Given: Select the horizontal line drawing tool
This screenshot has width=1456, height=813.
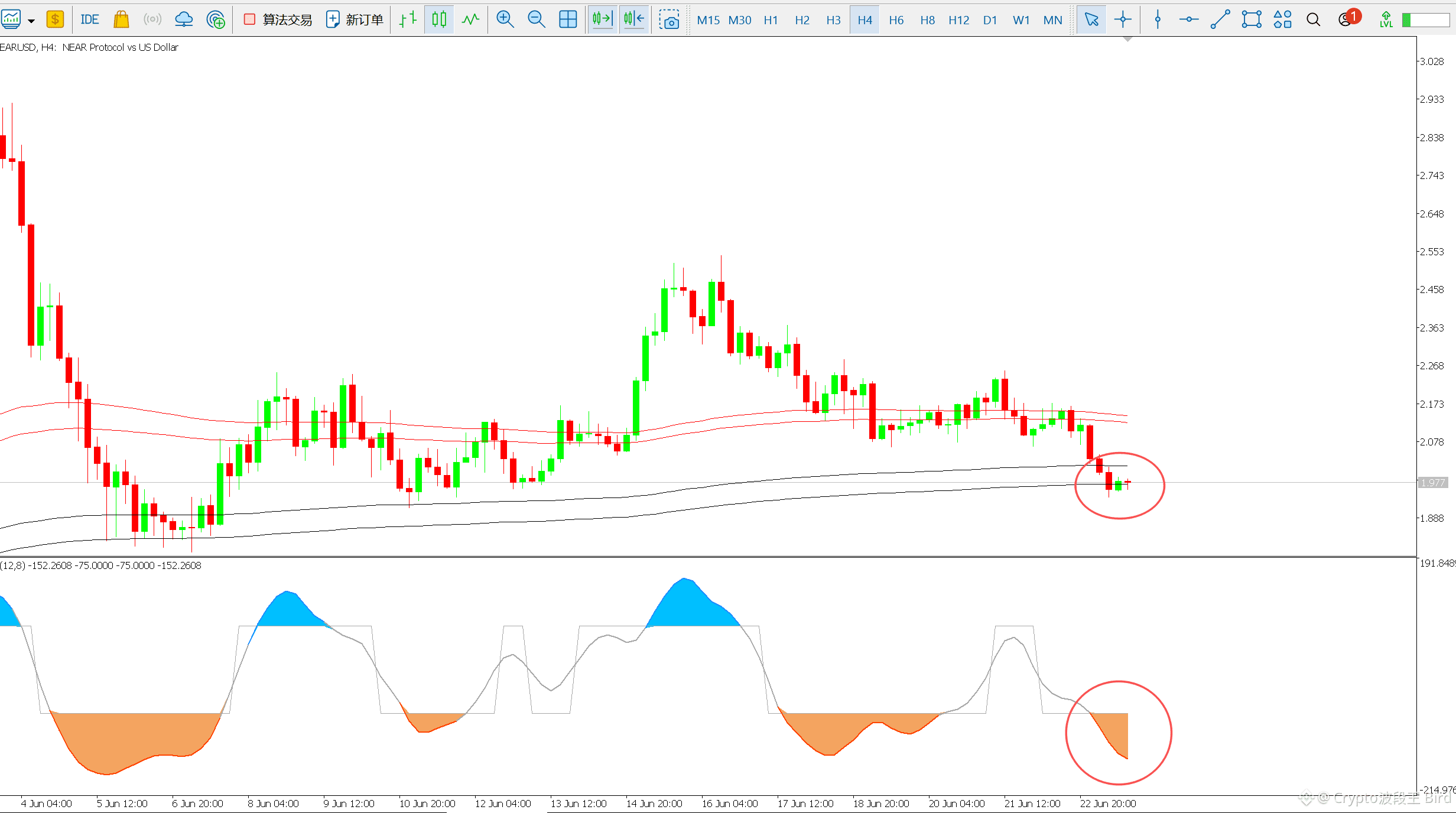Looking at the screenshot, I should (1188, 19).
